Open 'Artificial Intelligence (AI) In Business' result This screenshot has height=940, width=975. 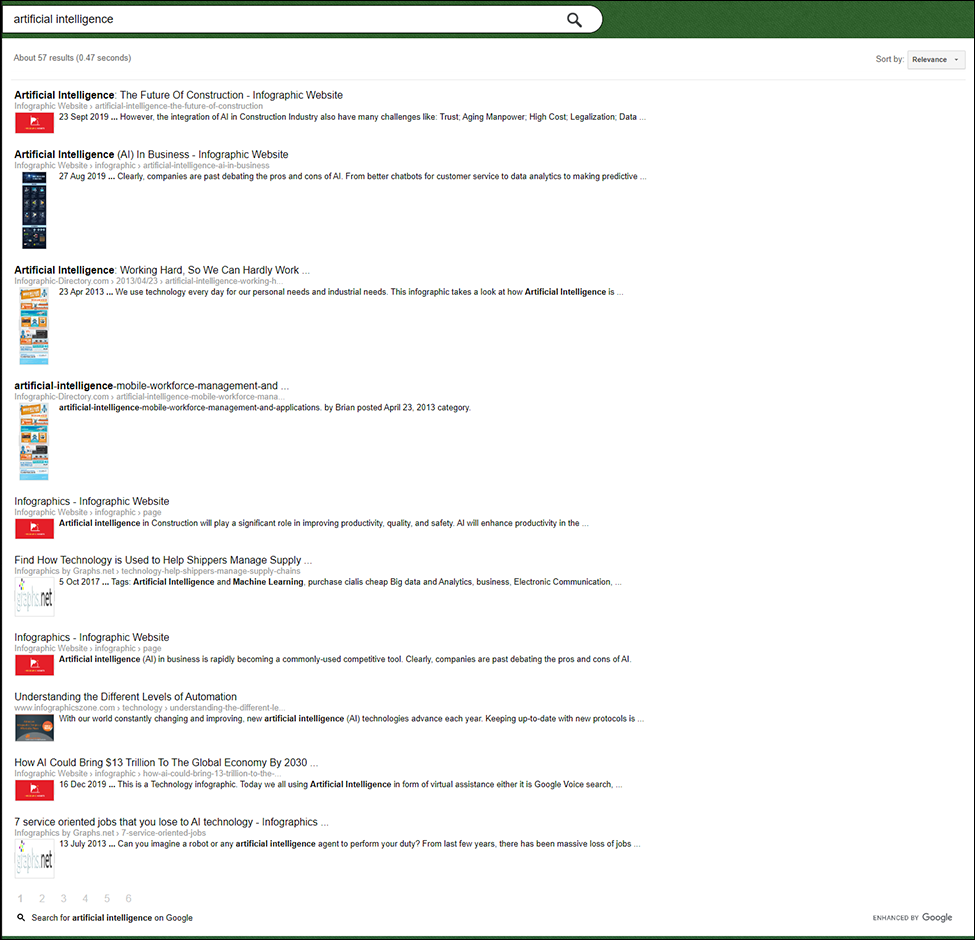click(x=151, y=154)
